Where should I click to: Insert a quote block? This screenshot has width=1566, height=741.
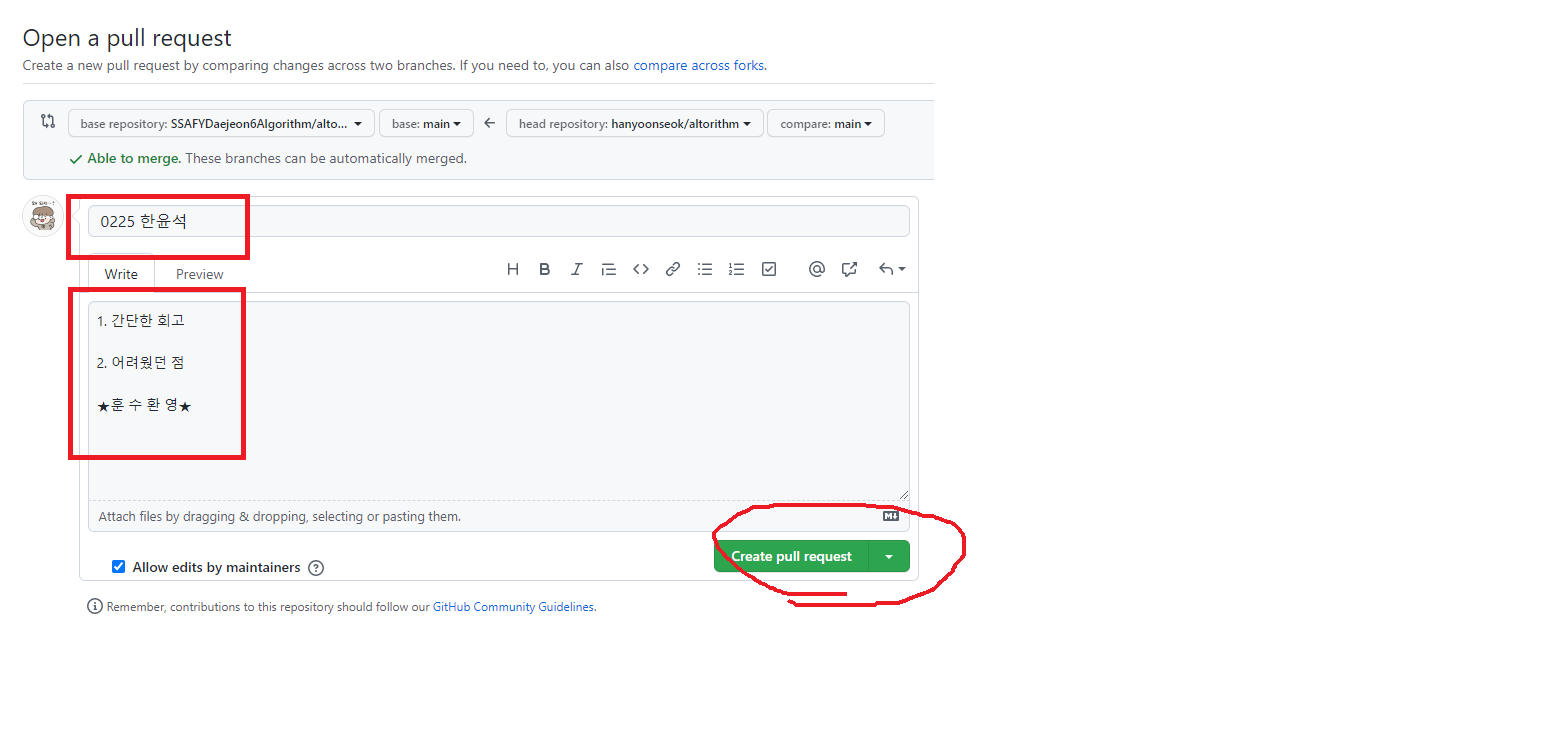point(608,269)
